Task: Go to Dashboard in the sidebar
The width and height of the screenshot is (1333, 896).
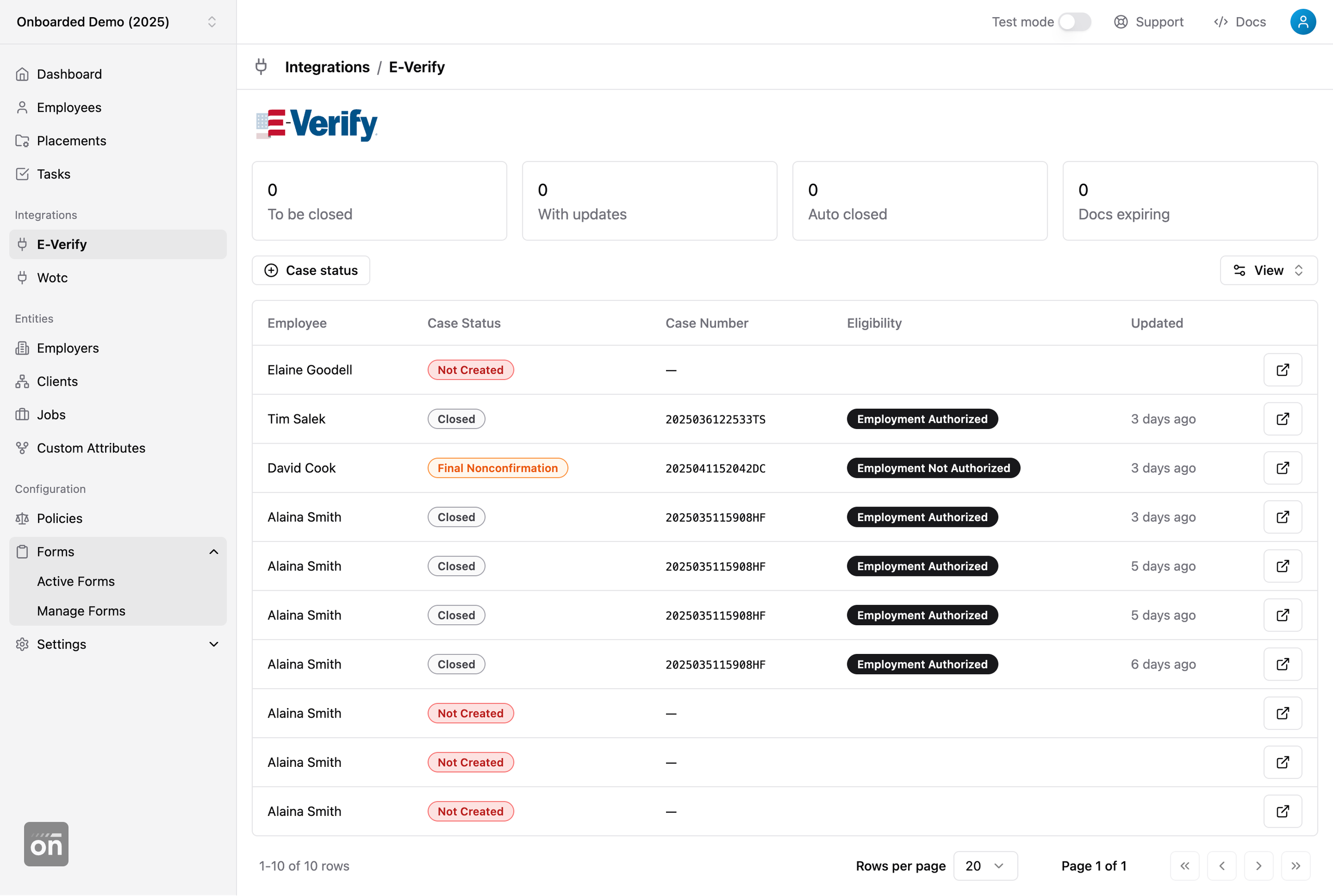Action: [x=118, y=74]
